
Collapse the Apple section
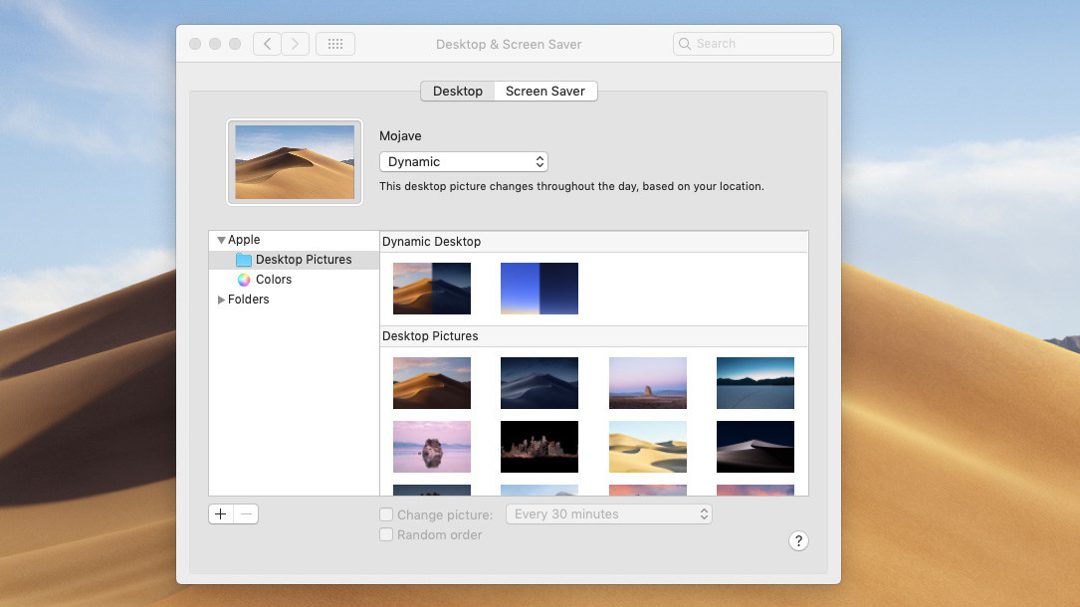tap(220, 239)
